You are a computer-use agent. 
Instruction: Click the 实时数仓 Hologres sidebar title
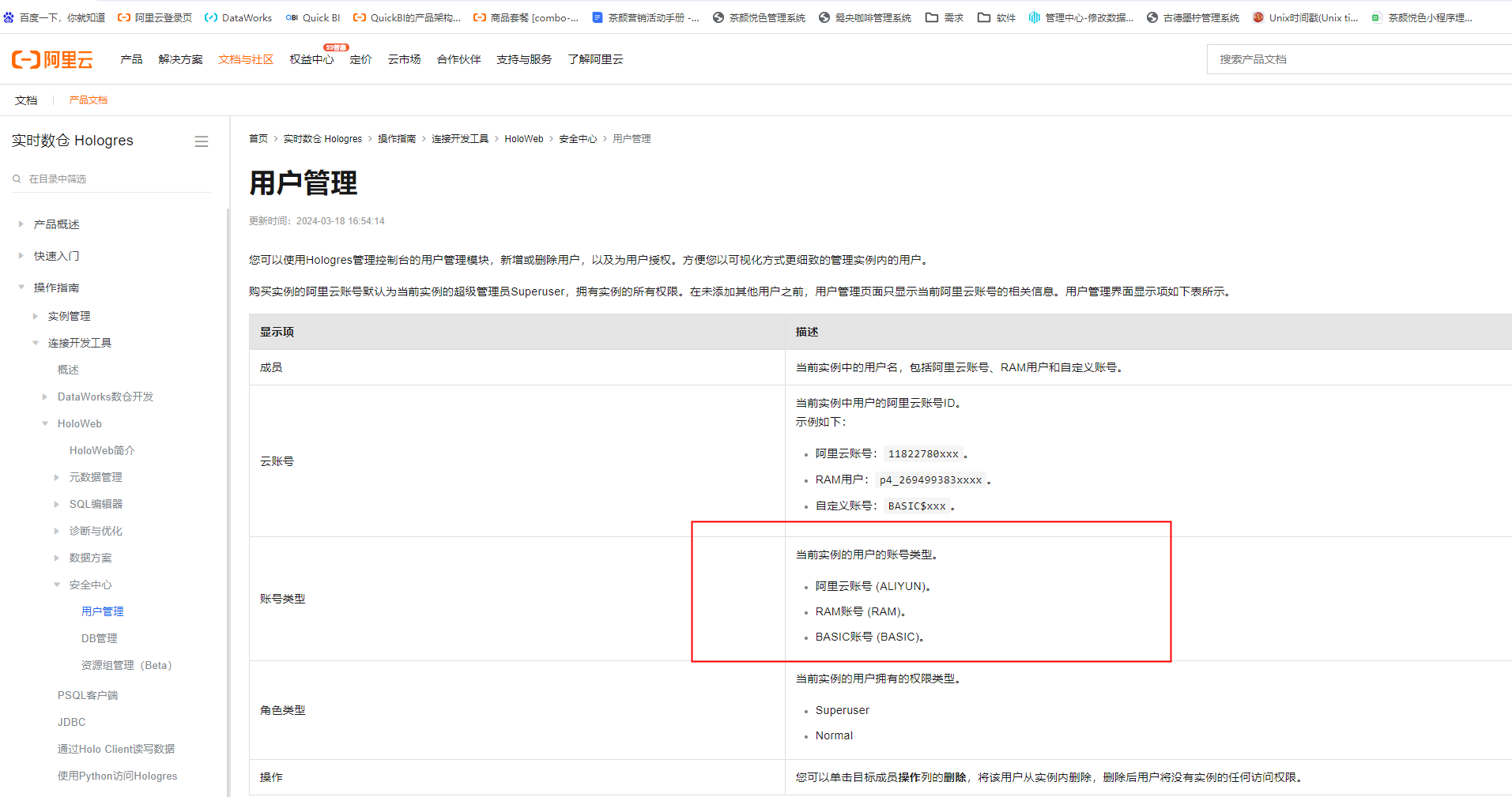(x=72, y=141)
